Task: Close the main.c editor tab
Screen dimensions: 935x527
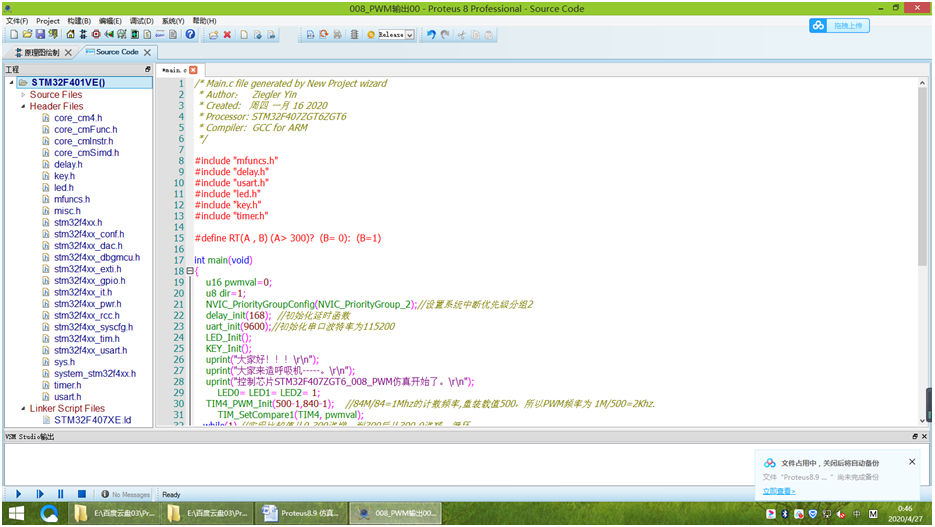Action: [x=193, y=70]
